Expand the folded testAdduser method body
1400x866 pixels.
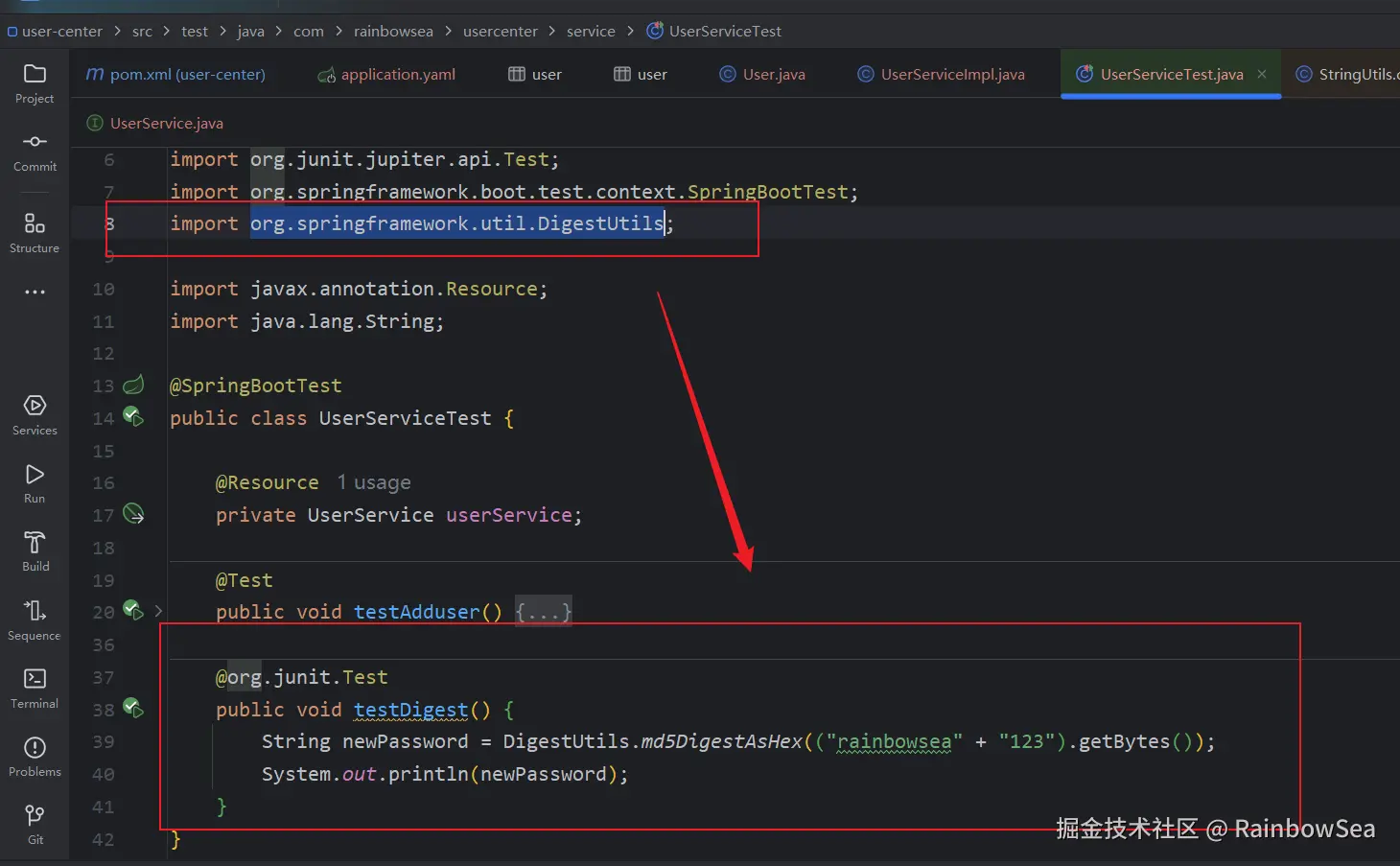(x=543, y=612)
